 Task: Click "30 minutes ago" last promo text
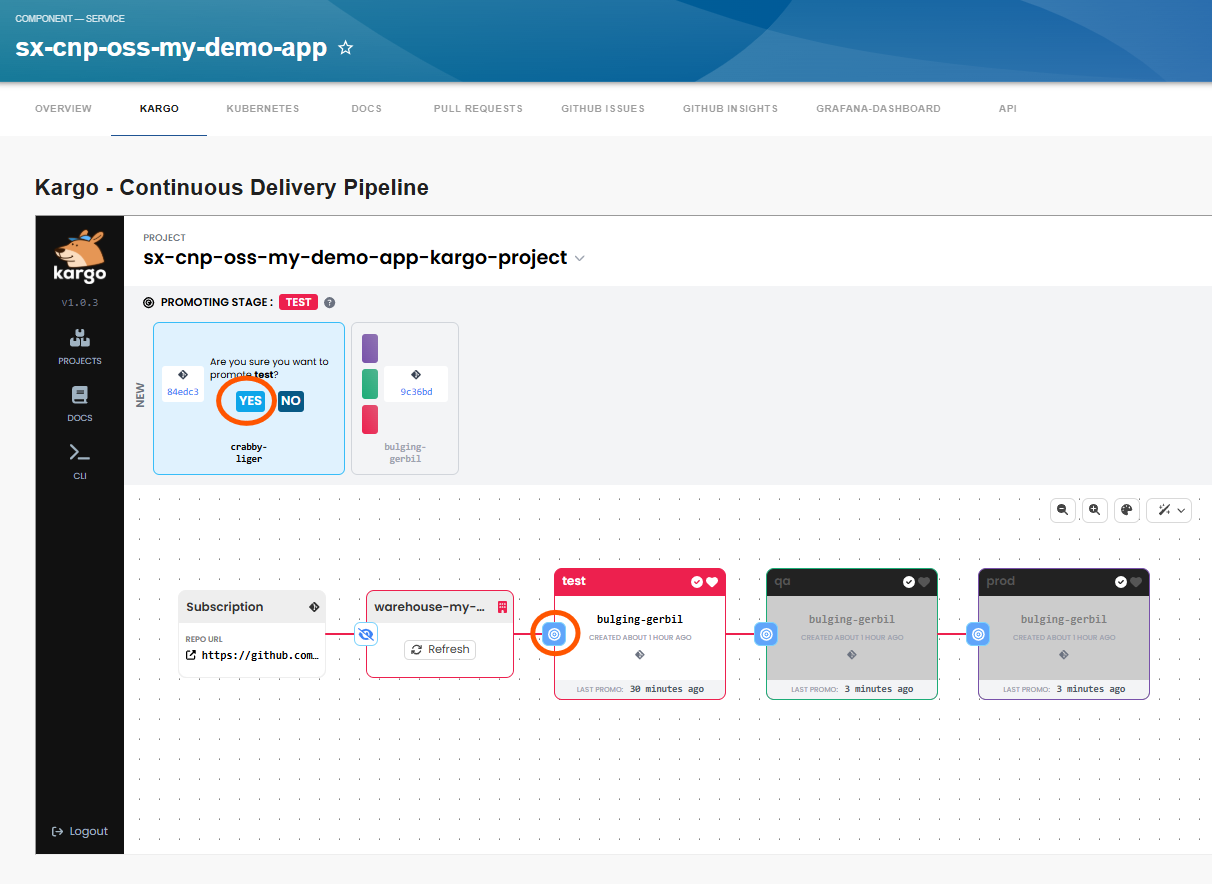tap(667, 689)
